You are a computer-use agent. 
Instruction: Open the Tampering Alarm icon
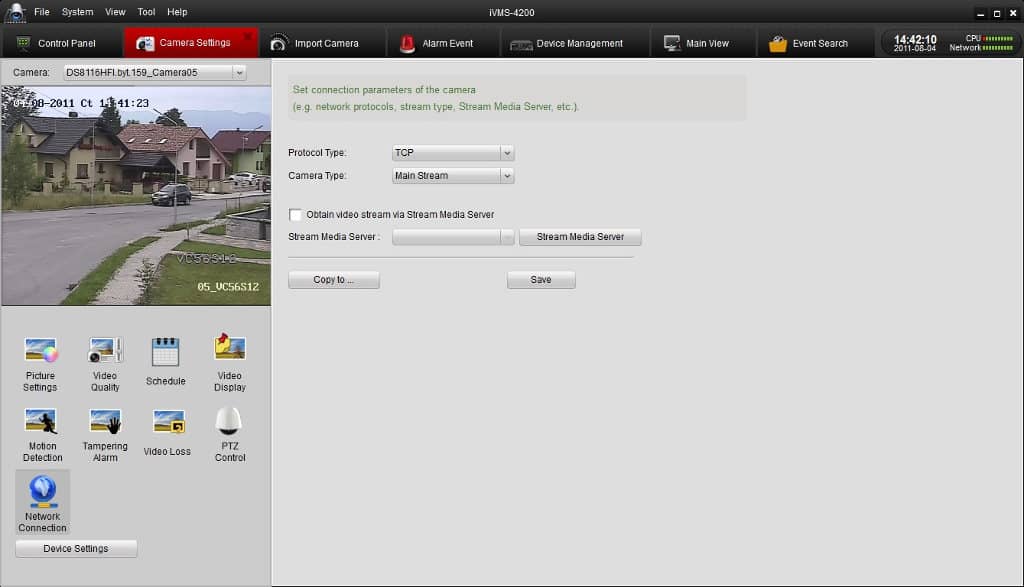tap(105, 421)
